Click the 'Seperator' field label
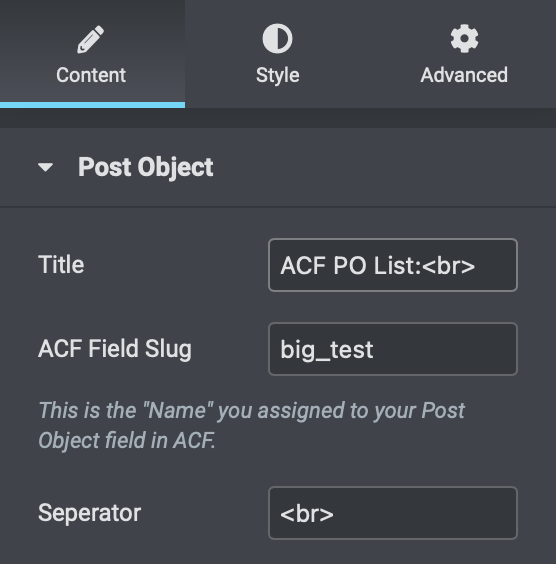This screenshot has width=556, height=564. (90, 513)
